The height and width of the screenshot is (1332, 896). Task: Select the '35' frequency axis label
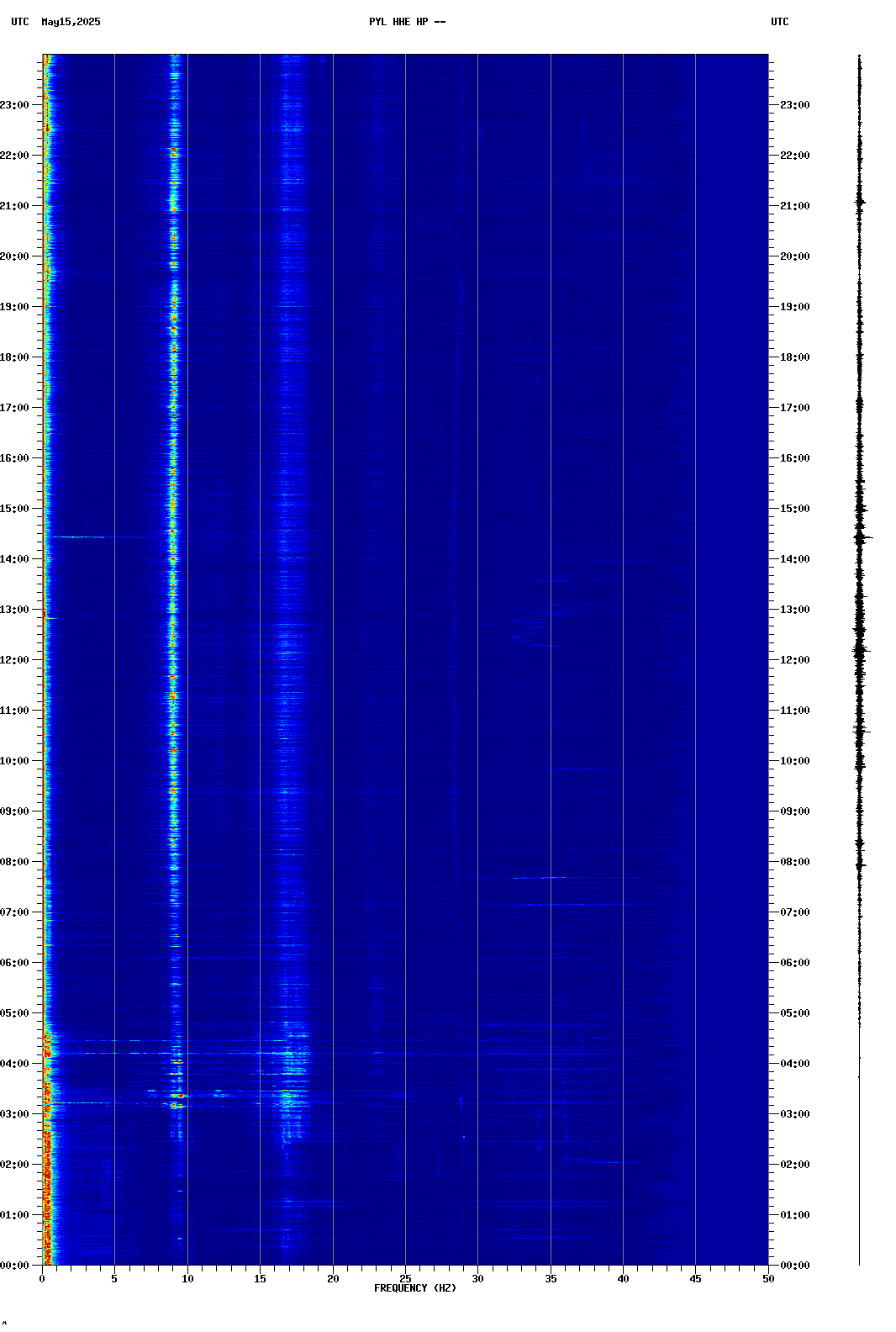pos(551,1279)
